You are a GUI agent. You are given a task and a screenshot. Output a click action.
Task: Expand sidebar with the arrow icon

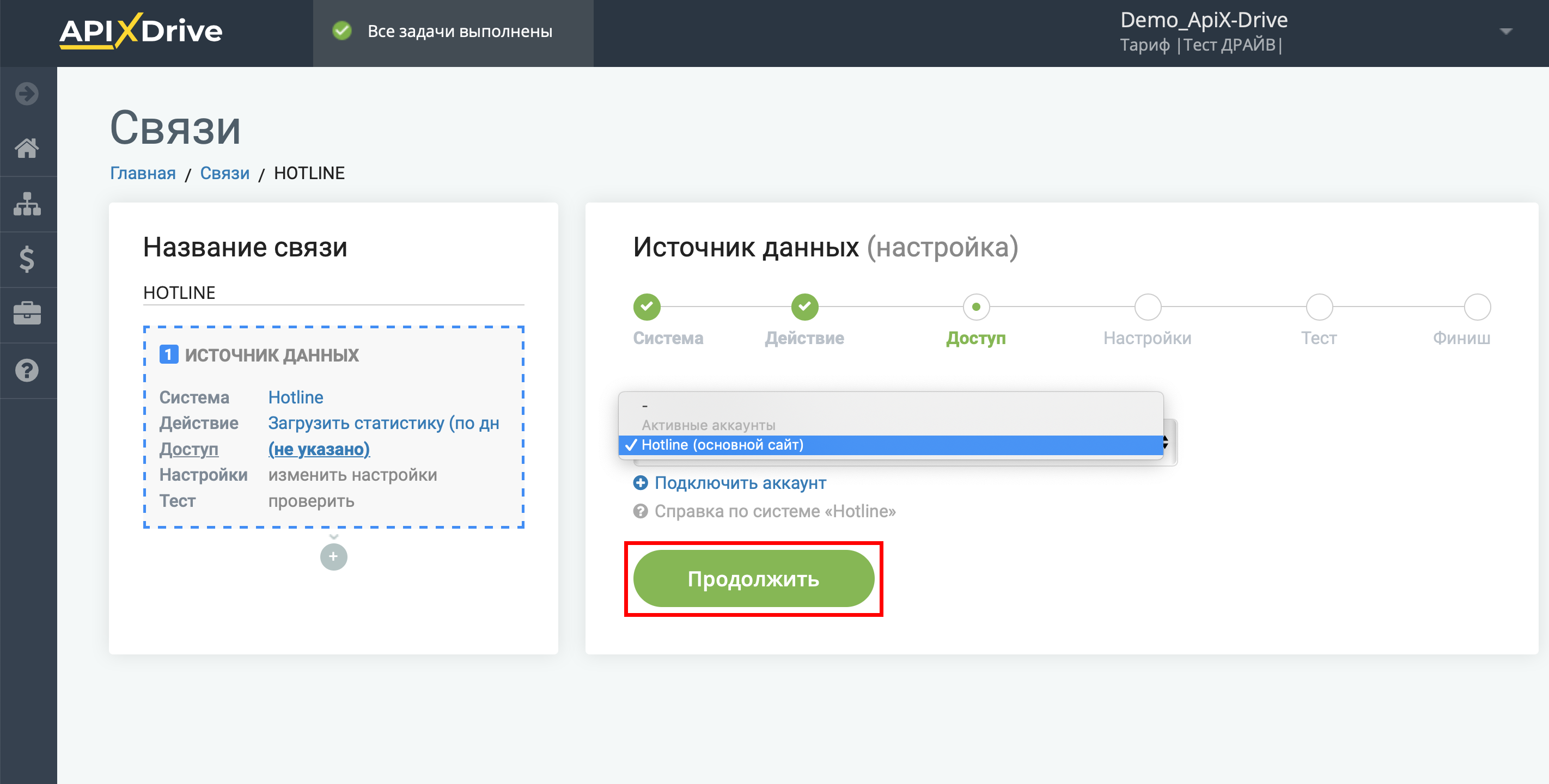coord(27,94)
